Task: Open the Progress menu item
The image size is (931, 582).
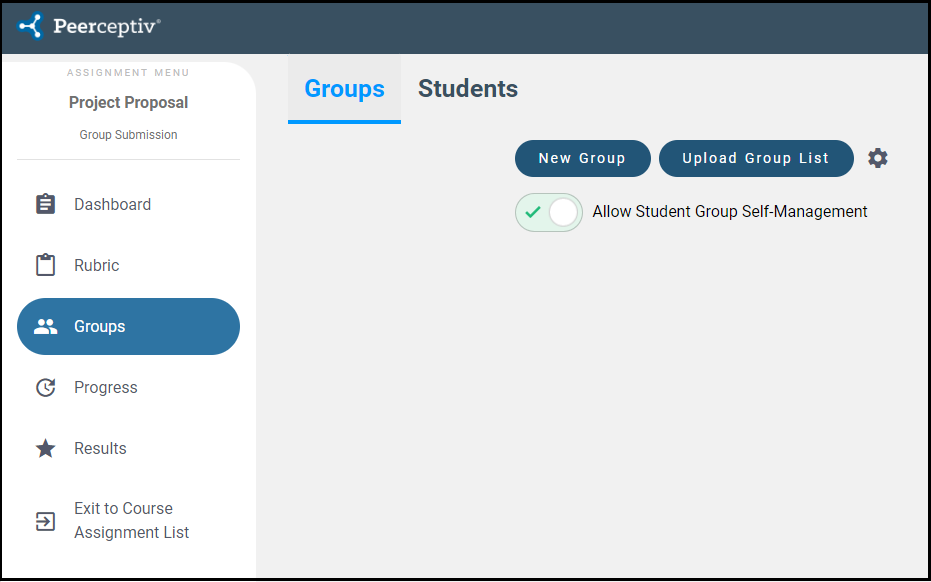Action: click(106, 387)
